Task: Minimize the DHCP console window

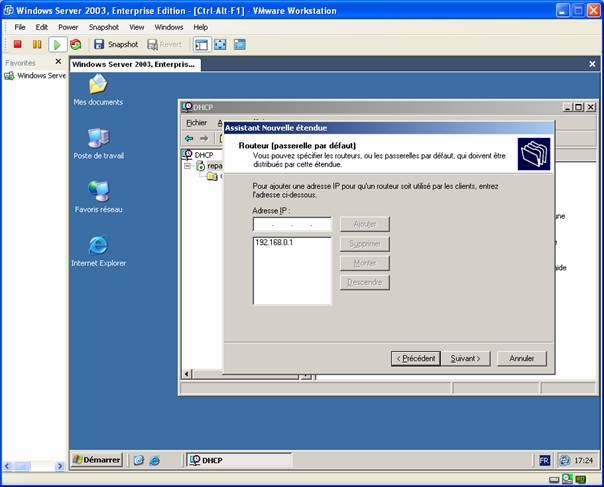Action: 567,107
